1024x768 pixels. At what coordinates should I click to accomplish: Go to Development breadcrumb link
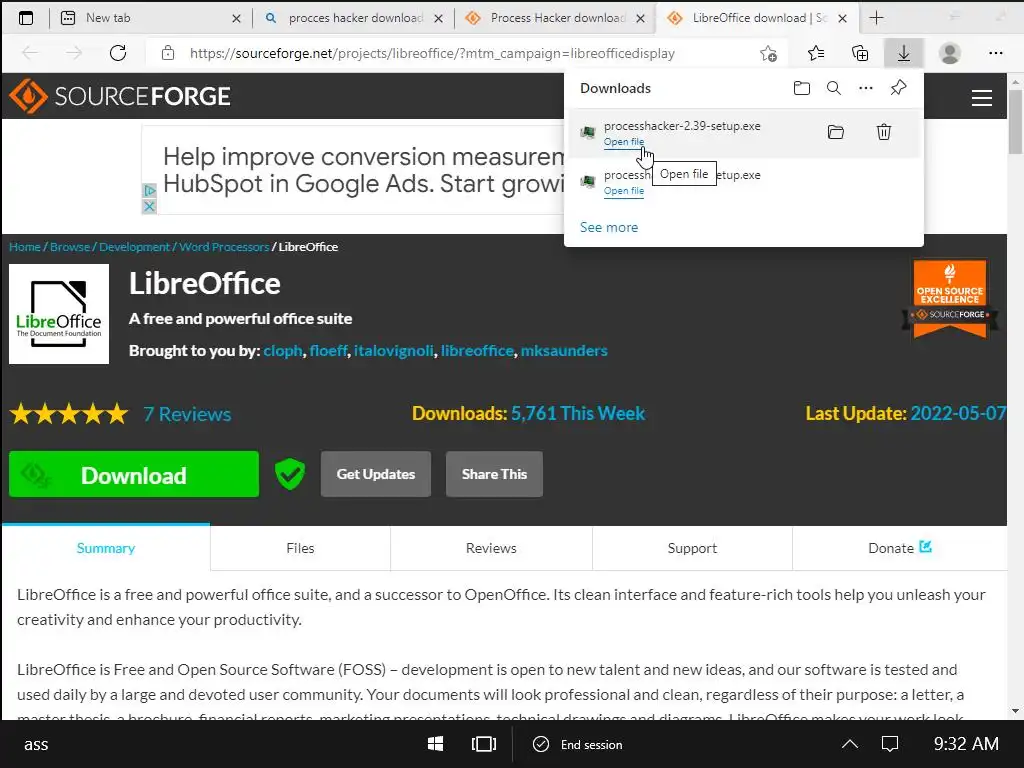[134, 247]
